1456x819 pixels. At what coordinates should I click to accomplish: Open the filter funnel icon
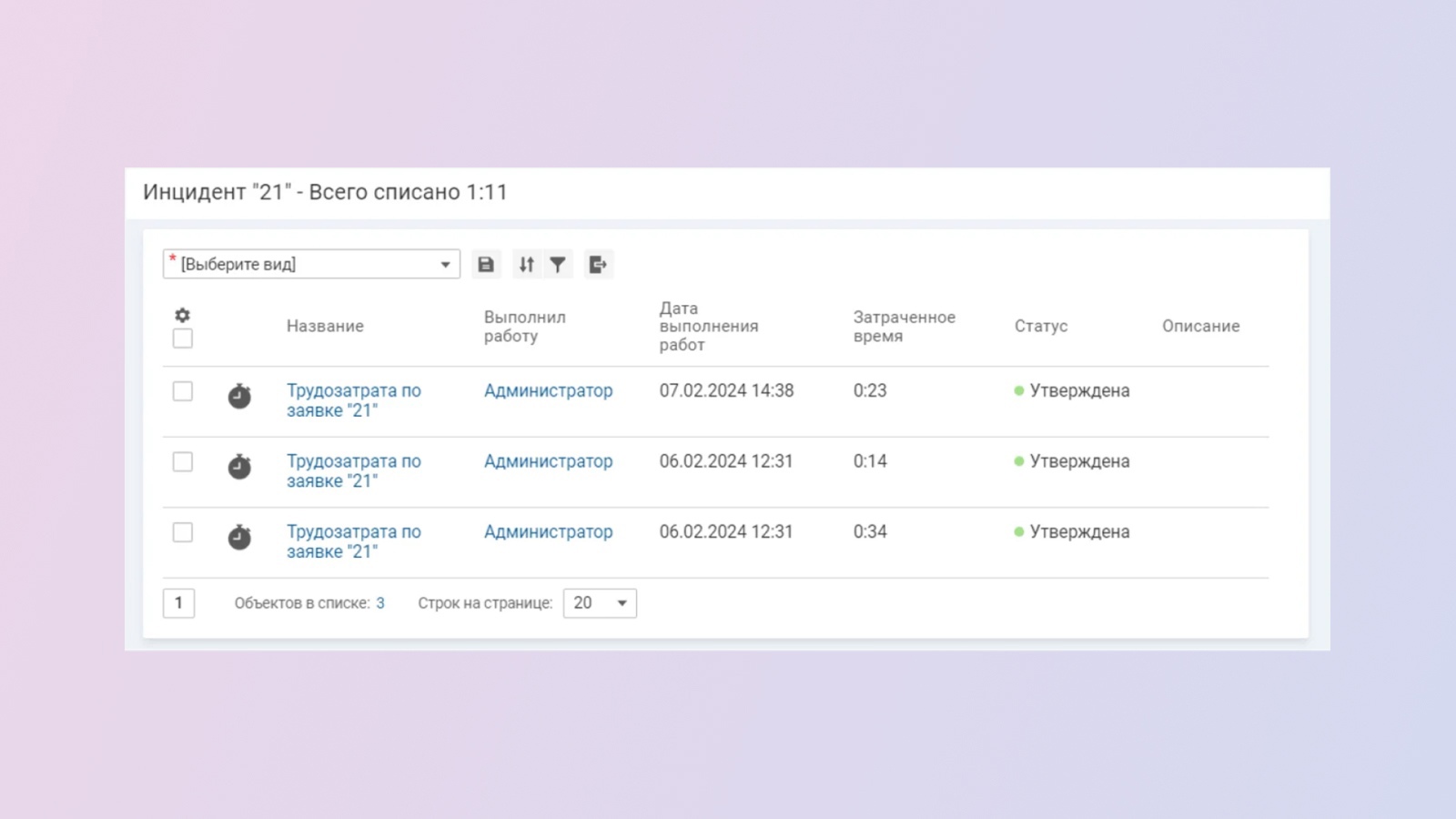558,265
